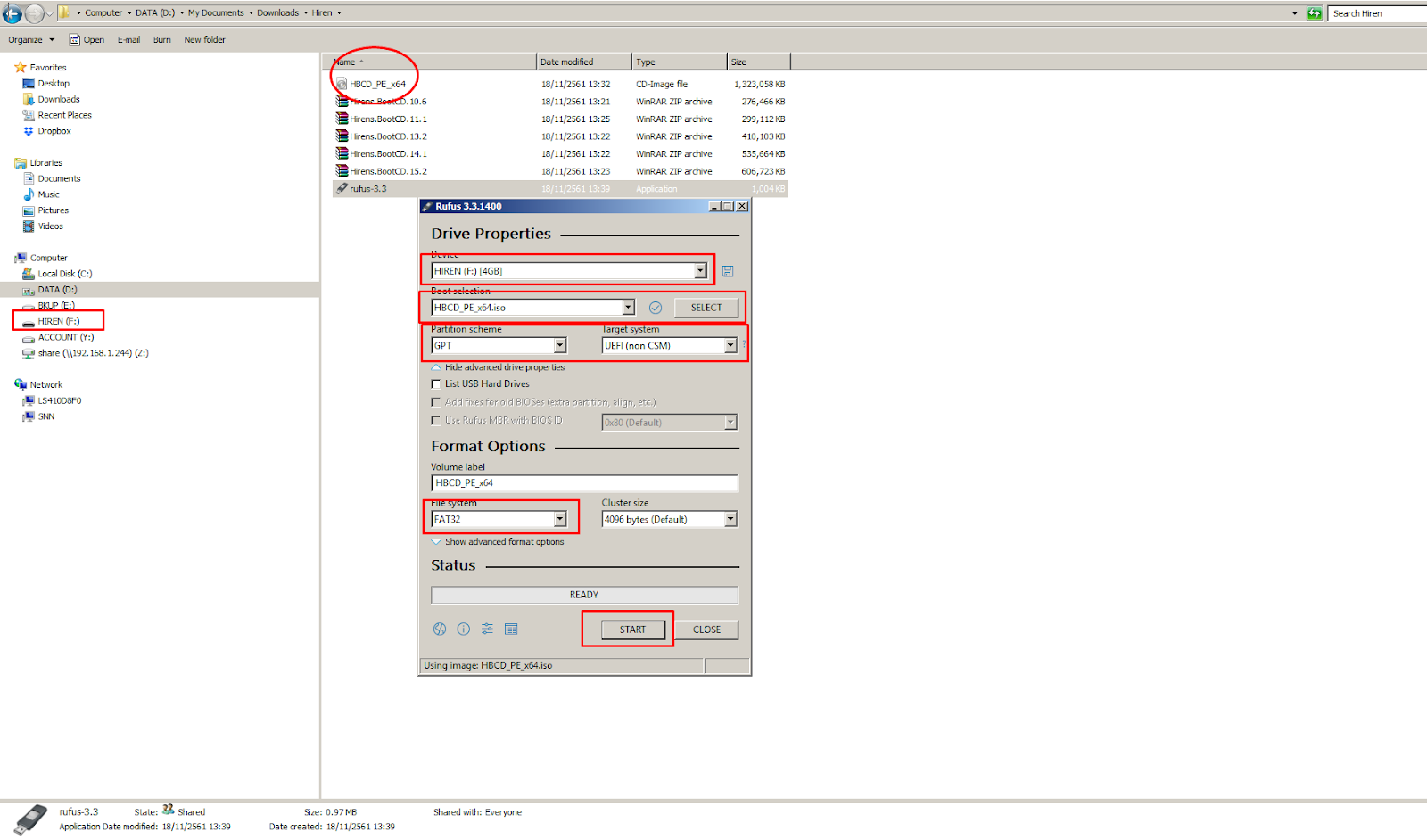This screenshot has width=1427, height=840.
Task: Open the Rufus settings sliders icon
Action: tap(487, 630)
